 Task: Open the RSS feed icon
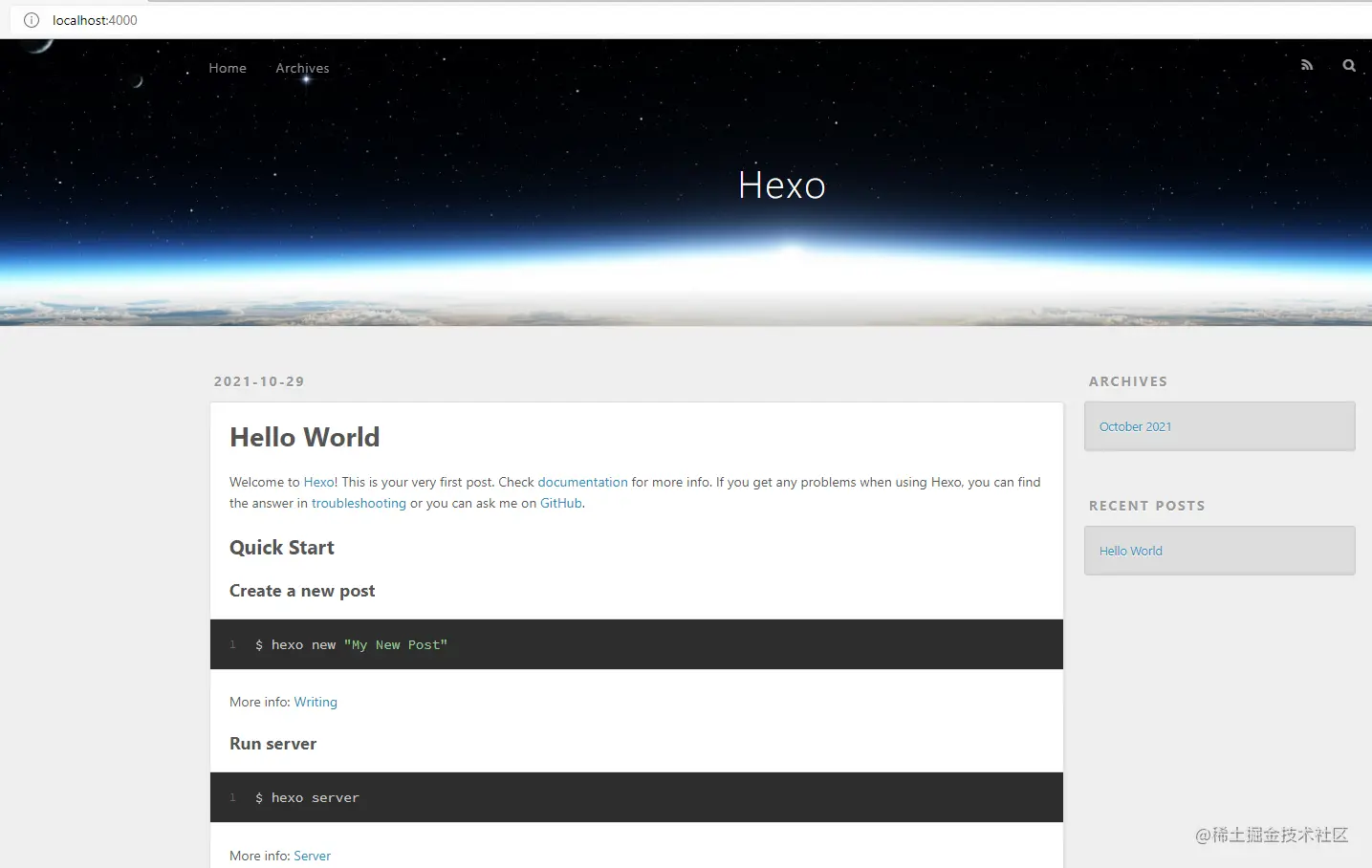pyautogui.click(x=1307, y=65)
